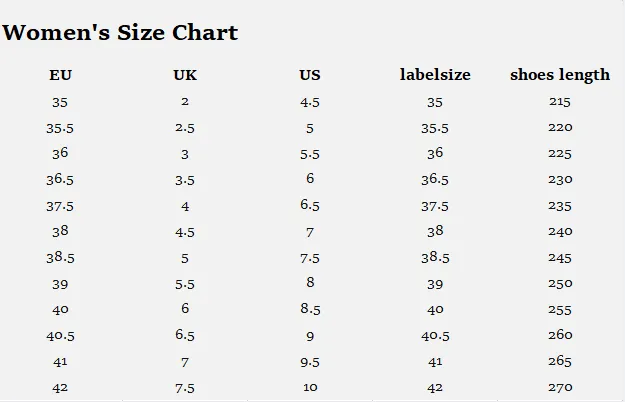This screenshot has height=402, width=625.
Task: Select shoes length 270 value
Action: point(560,387)
